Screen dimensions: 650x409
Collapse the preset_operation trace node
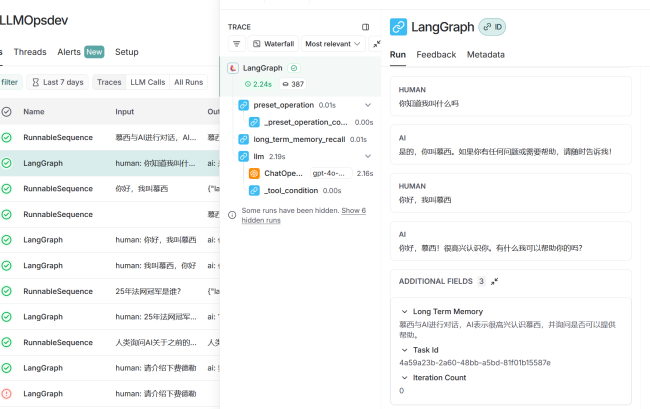pos(368,105)
